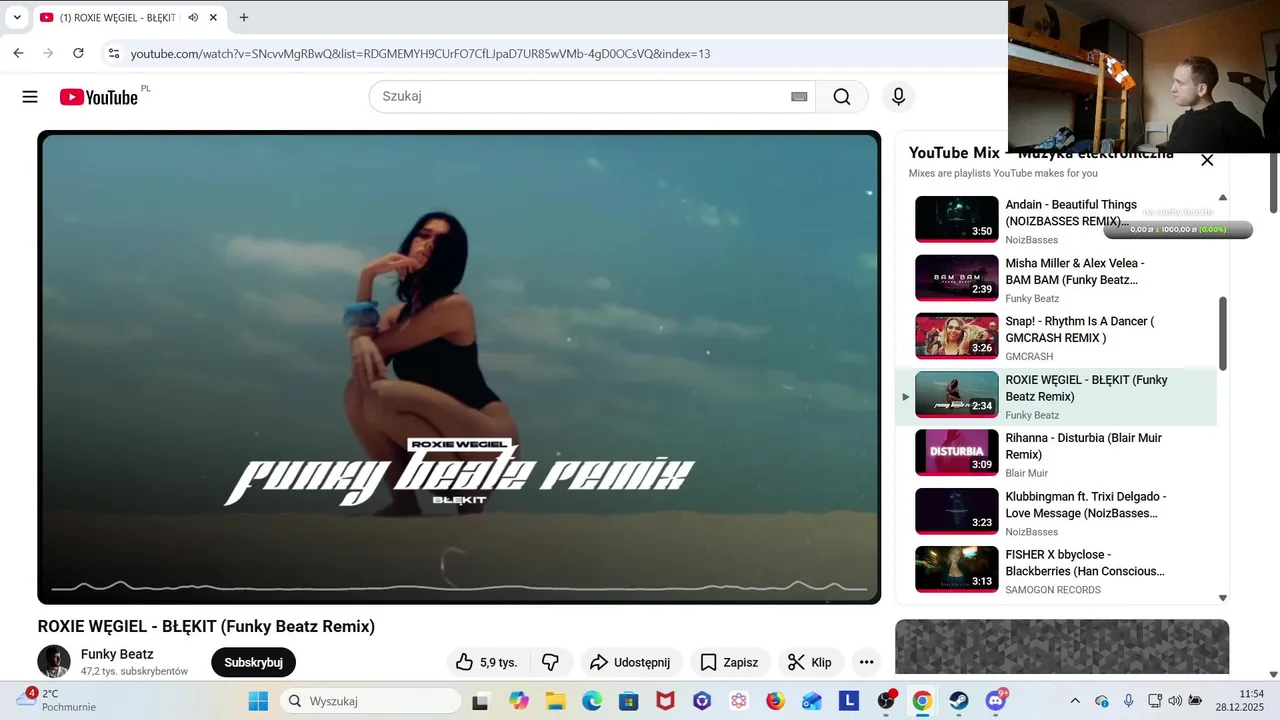Like the video with thumbs-up button
This screenshot has height=720, width=1280.
point(488,662)
